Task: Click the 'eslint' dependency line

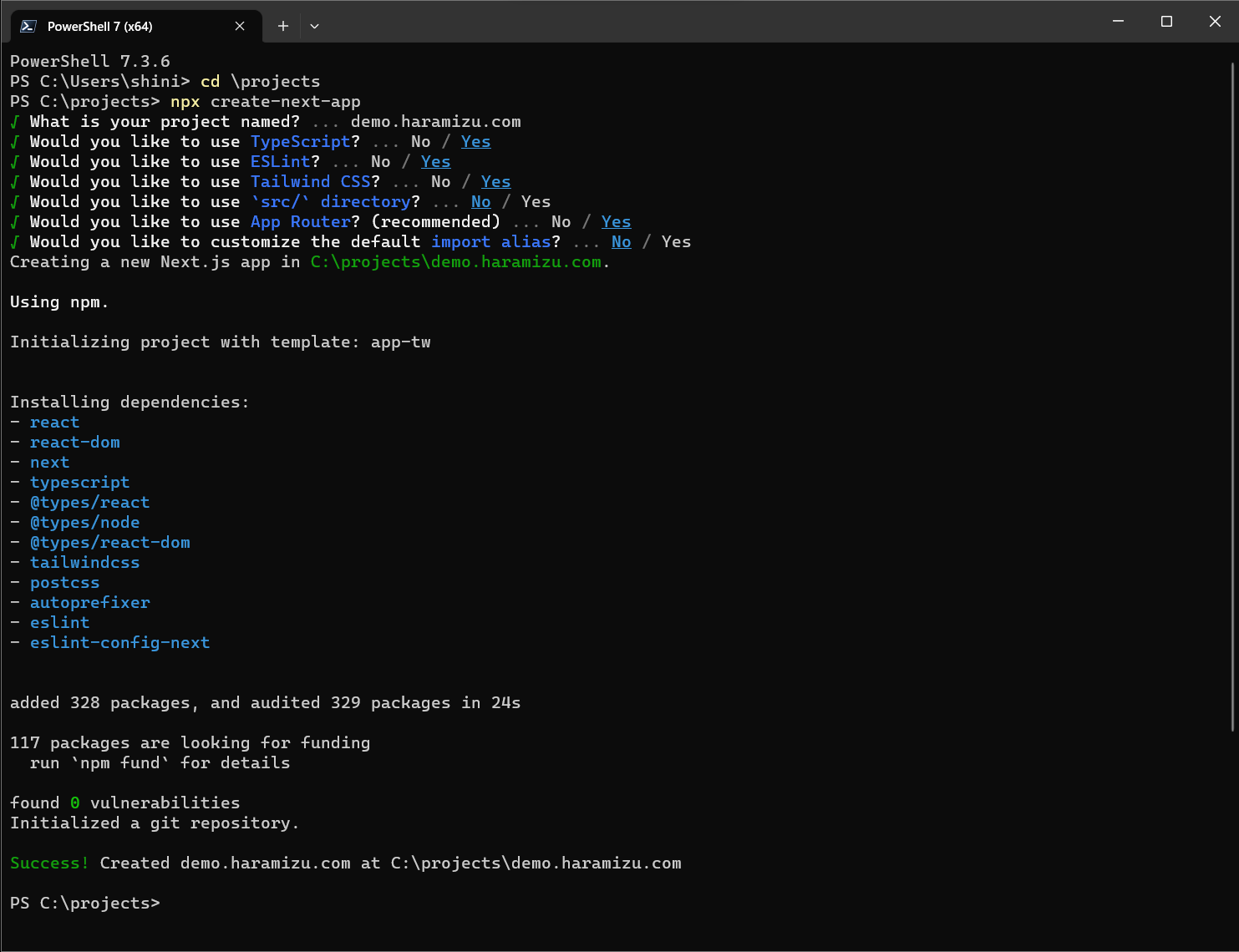Action: [x=59, y=623]
